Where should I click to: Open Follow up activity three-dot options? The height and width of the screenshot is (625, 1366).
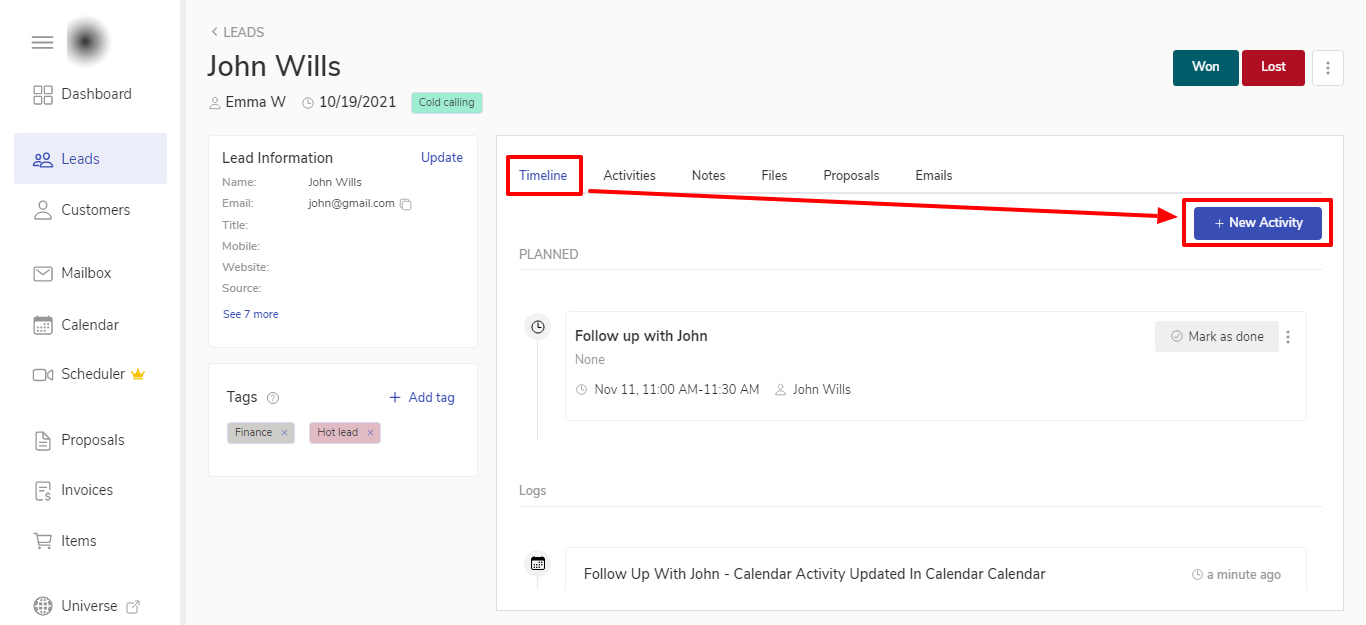(x=1288, y=337)
